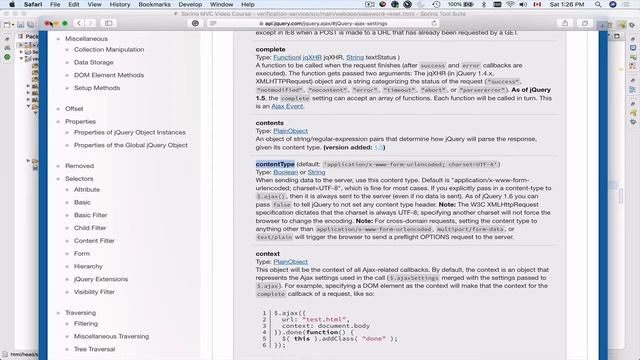Screen dimensions: 640x360
Task: Open the Basic Filter link
Action: (90, 215)
